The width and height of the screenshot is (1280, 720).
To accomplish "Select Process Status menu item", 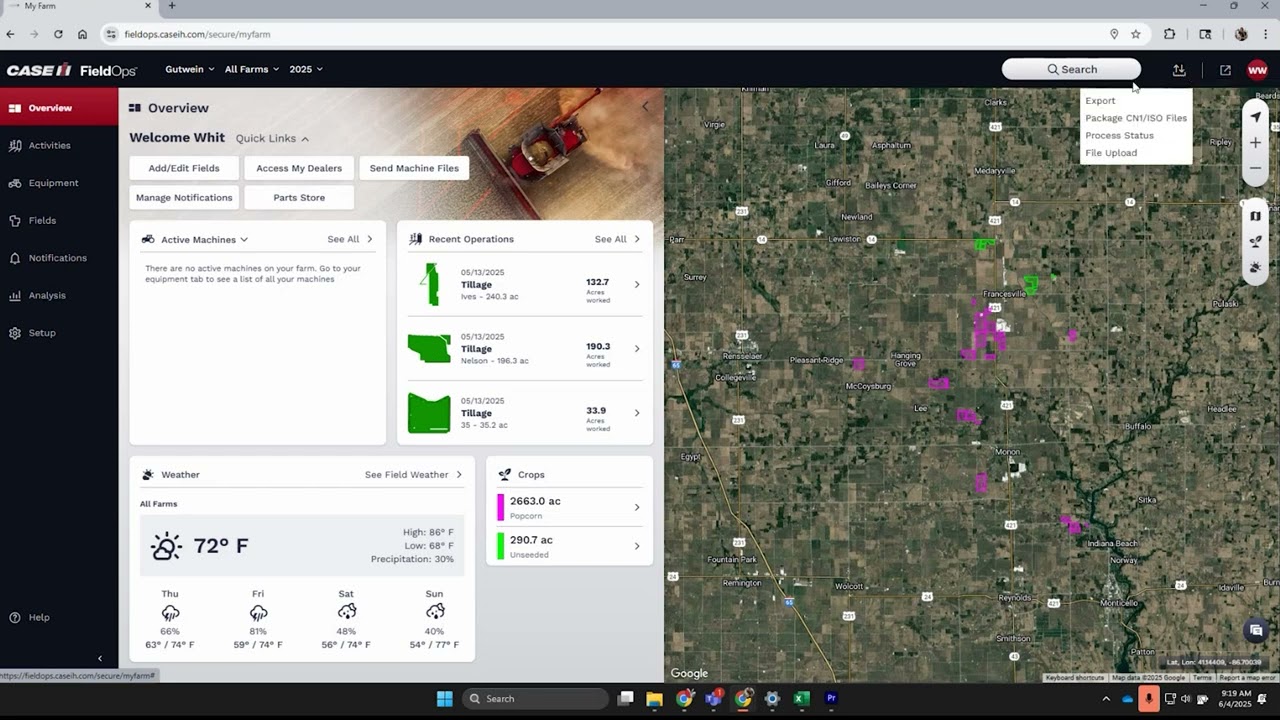I will tap(1119, 136).
